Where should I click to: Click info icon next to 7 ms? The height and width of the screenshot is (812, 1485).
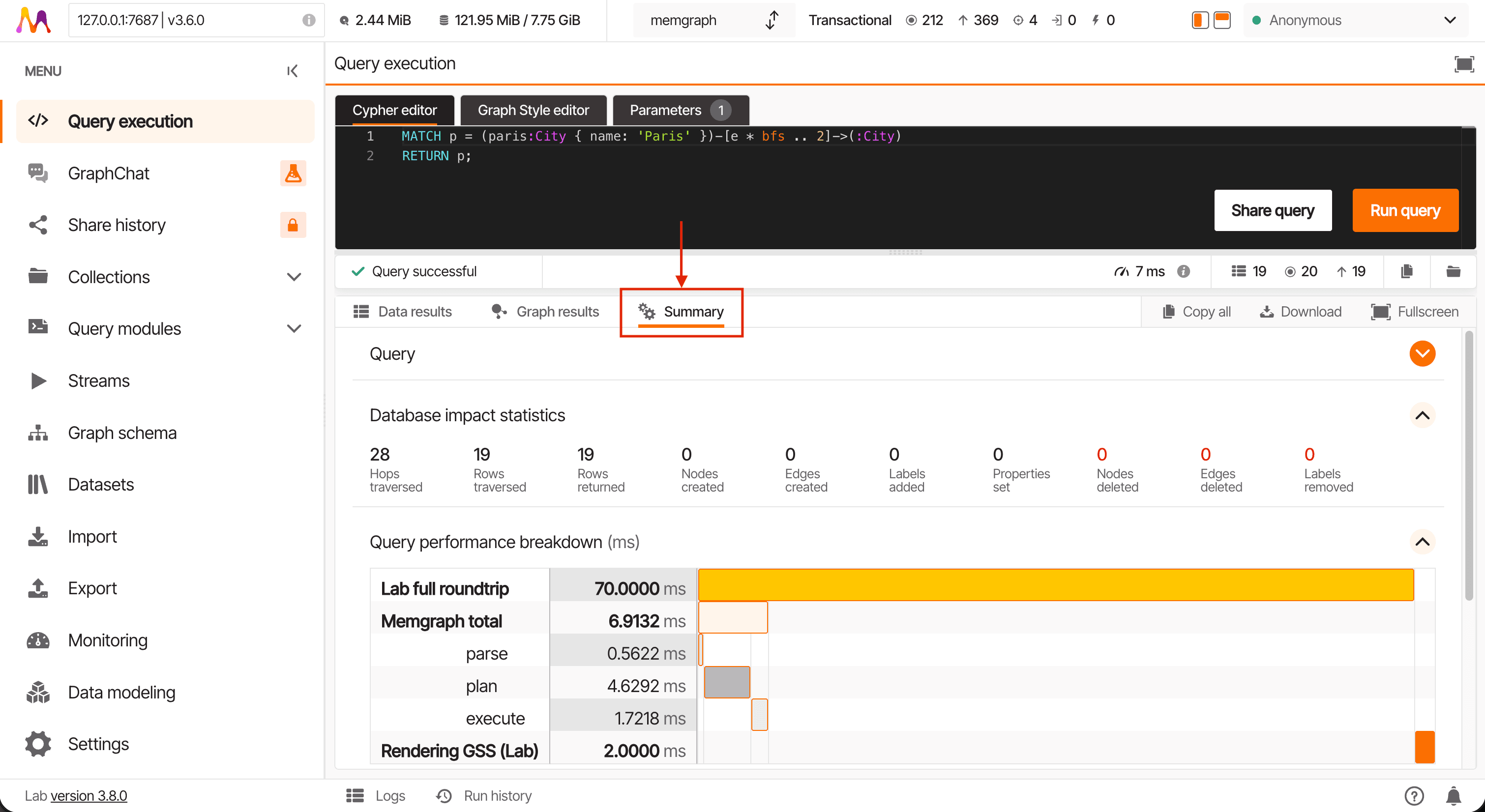click(x=1183, y=271)
